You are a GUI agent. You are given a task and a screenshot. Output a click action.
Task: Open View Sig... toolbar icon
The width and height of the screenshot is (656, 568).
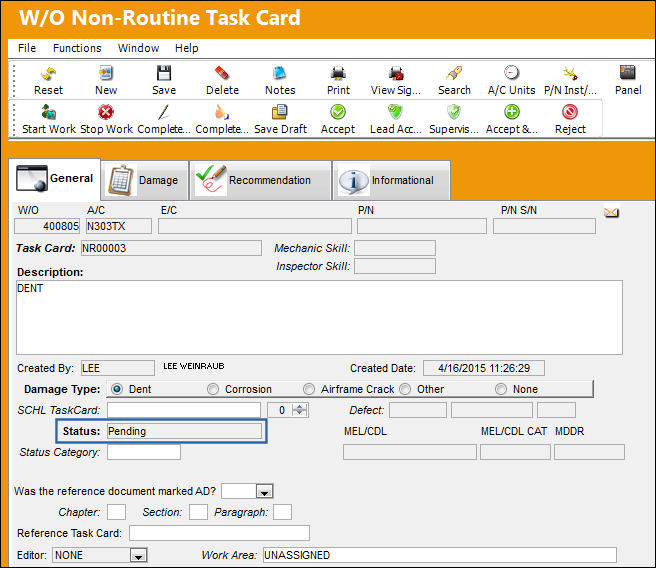[x=396, y=74]
